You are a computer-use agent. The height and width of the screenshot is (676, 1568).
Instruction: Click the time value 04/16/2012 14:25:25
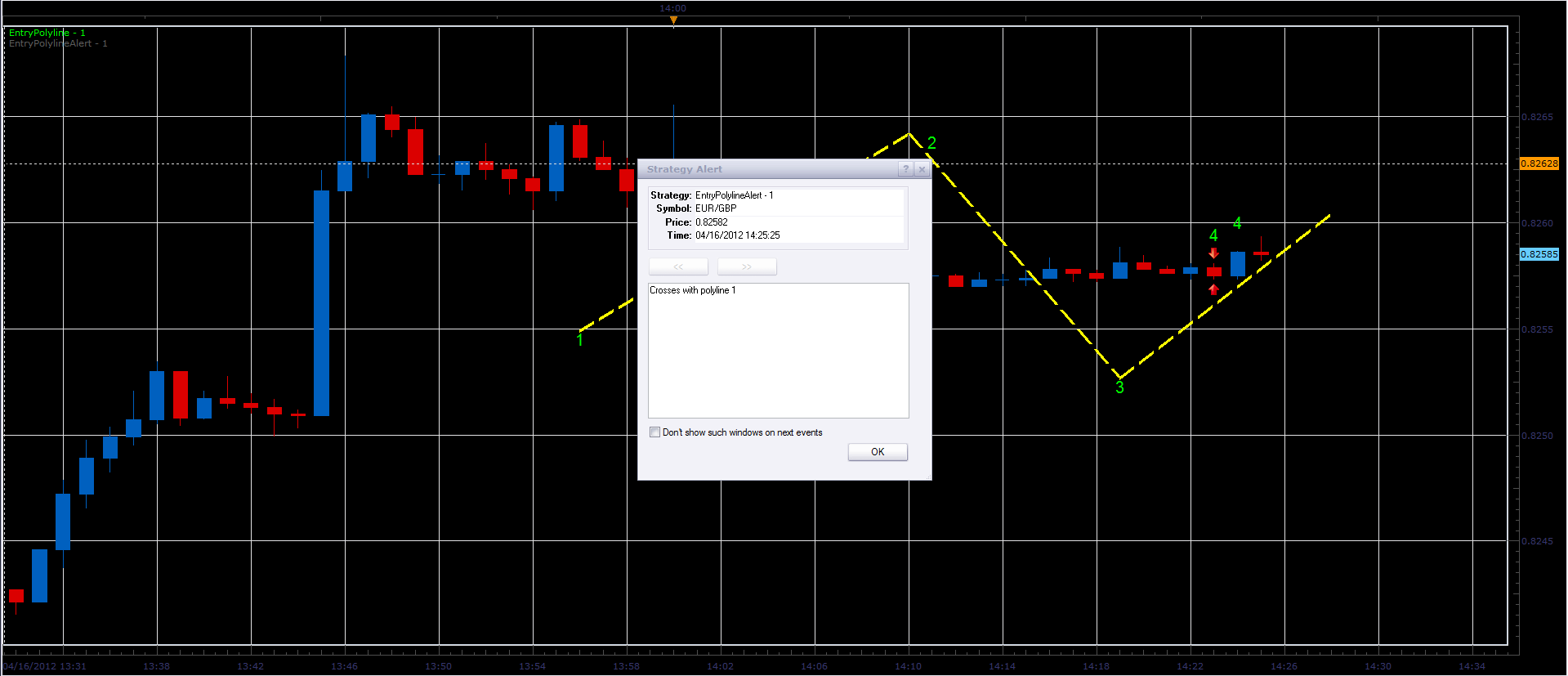click(x=738, y=235)
